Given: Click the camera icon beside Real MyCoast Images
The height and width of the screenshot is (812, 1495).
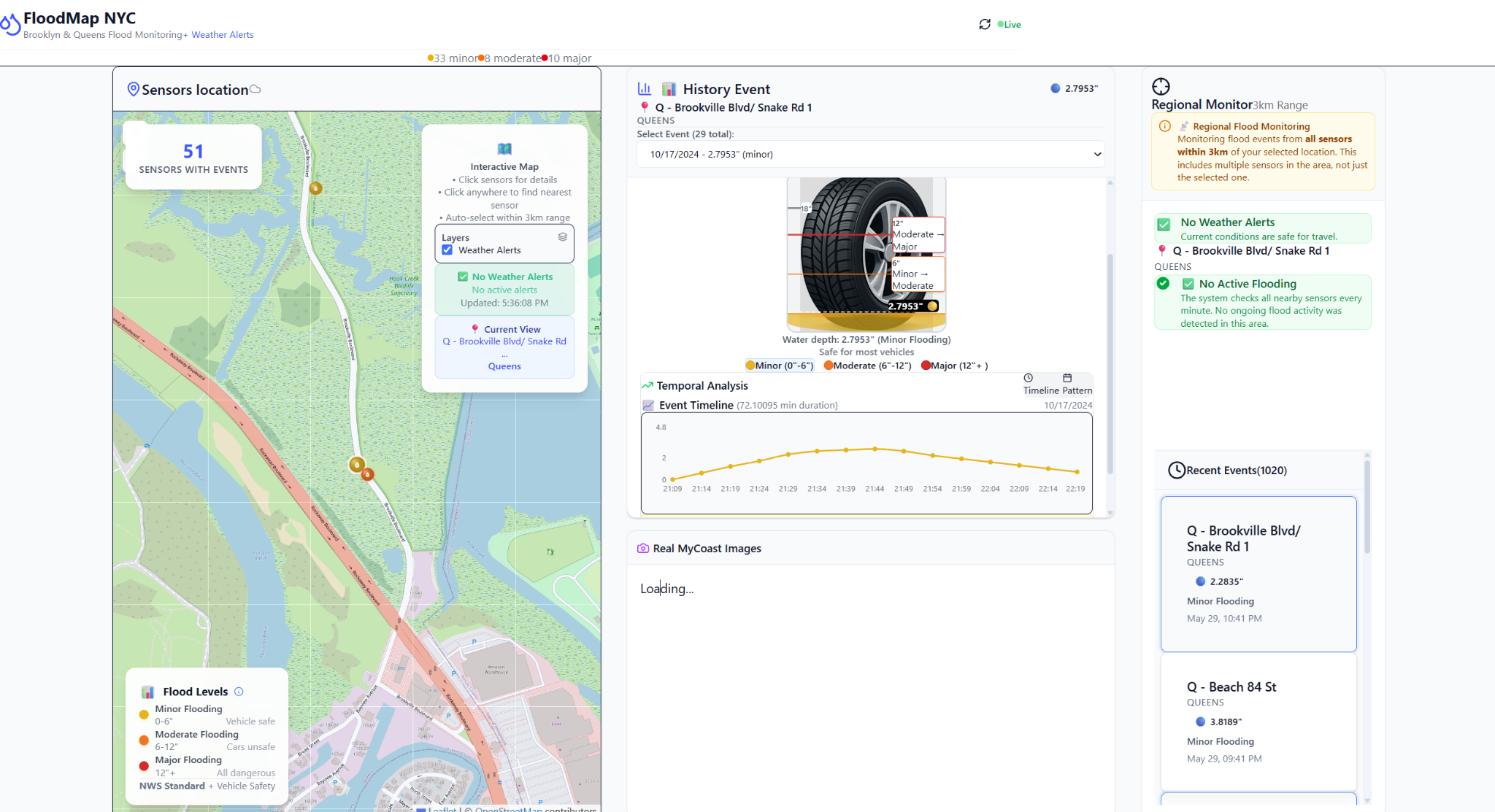Looking at the screenshot, I should [643, 548].
